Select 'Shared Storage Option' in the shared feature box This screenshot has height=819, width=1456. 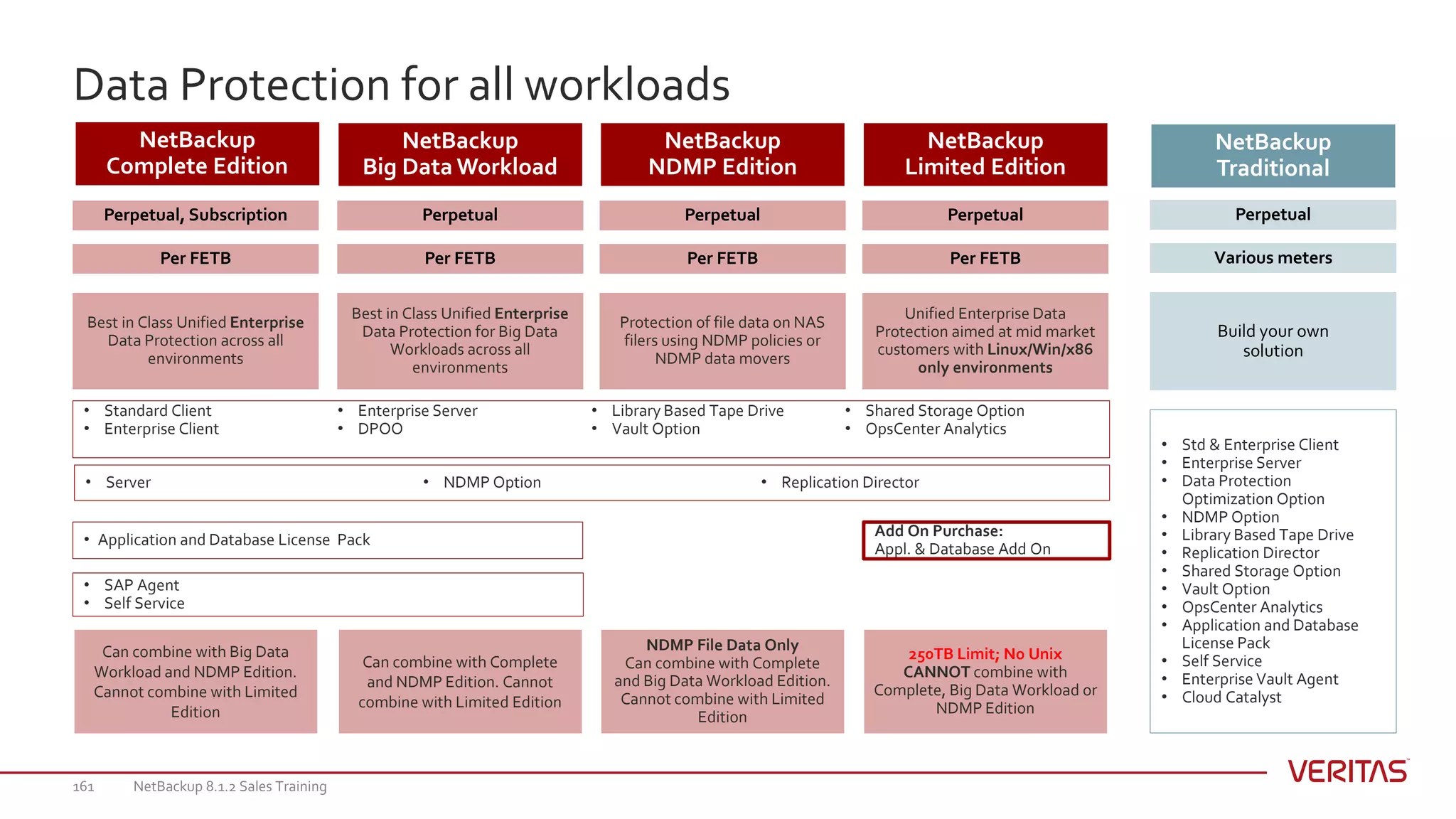[x=945, y=411]
